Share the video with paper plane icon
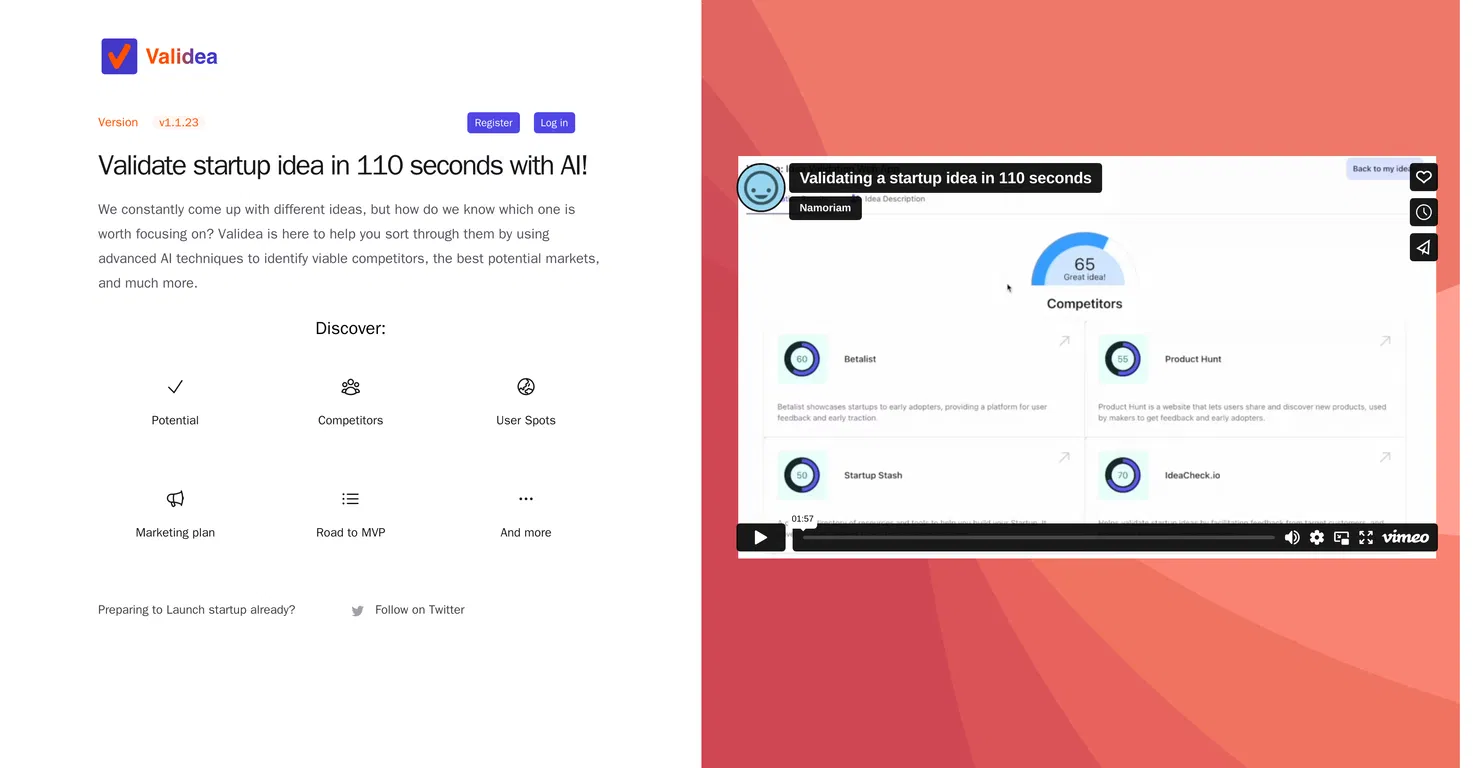Viewport: 1473px width, 768px height. tap(1424, 247)
